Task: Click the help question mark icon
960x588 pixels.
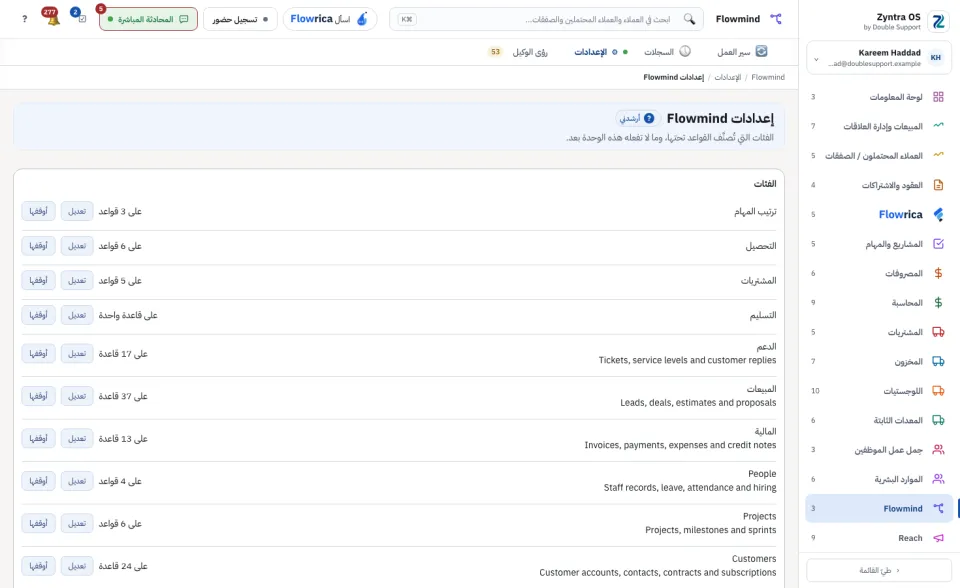Action: point(24,19)
